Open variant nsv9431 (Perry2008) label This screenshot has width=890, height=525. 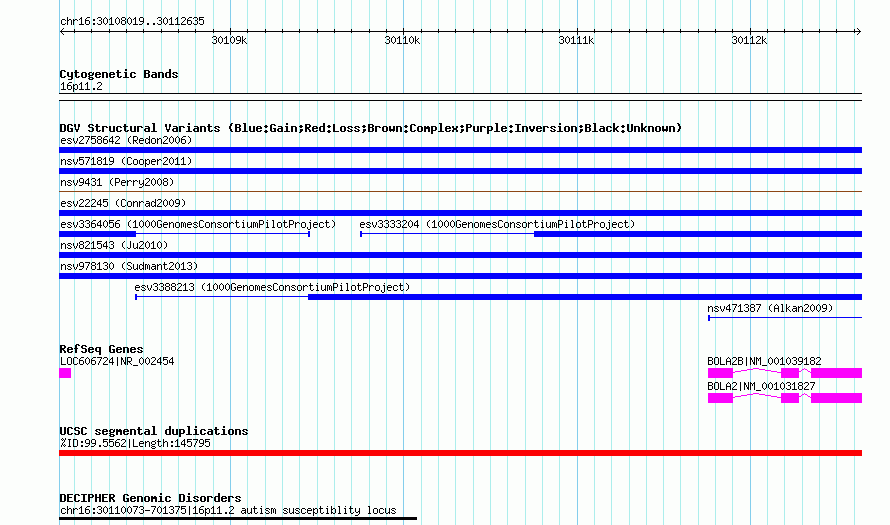[x=117, y=182]
